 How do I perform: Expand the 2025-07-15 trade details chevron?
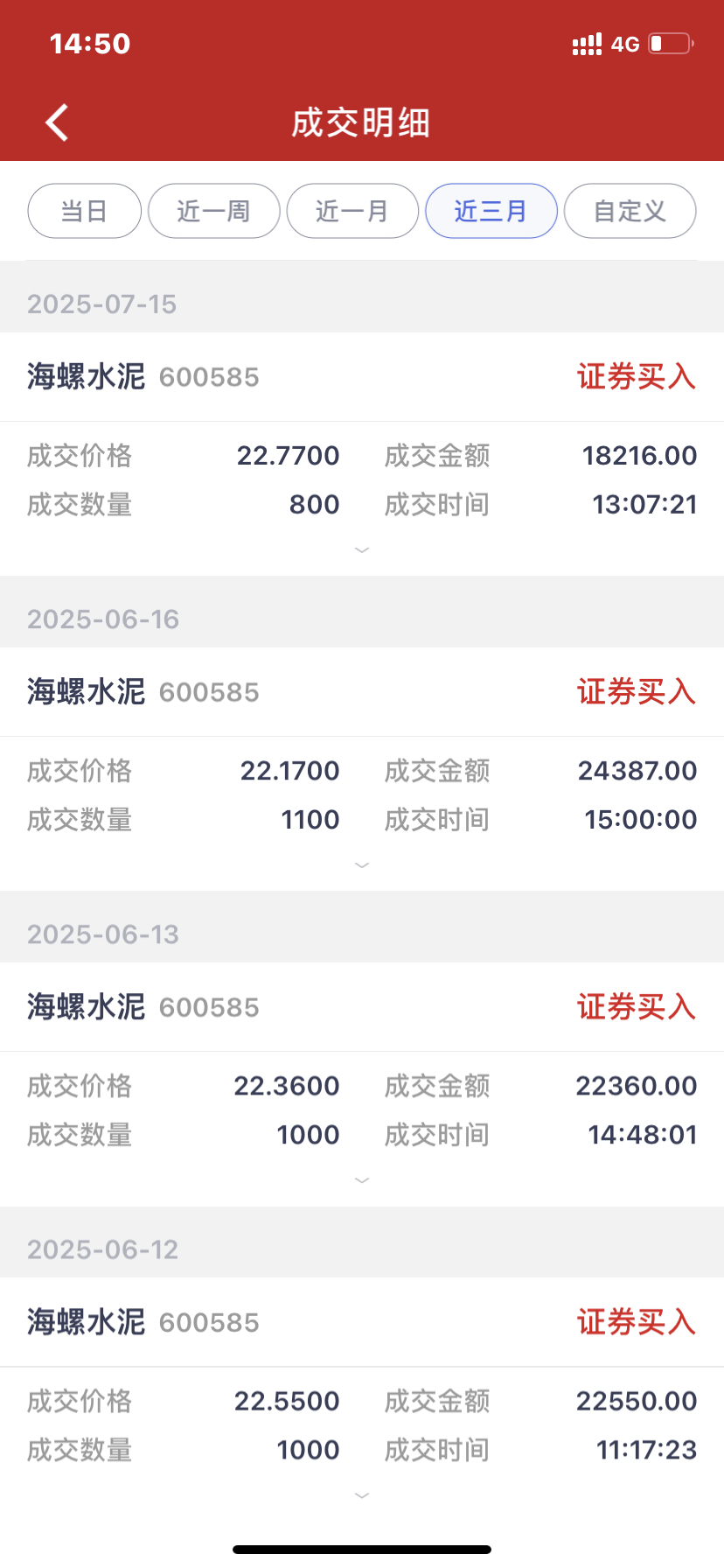(x=362, y=549)
